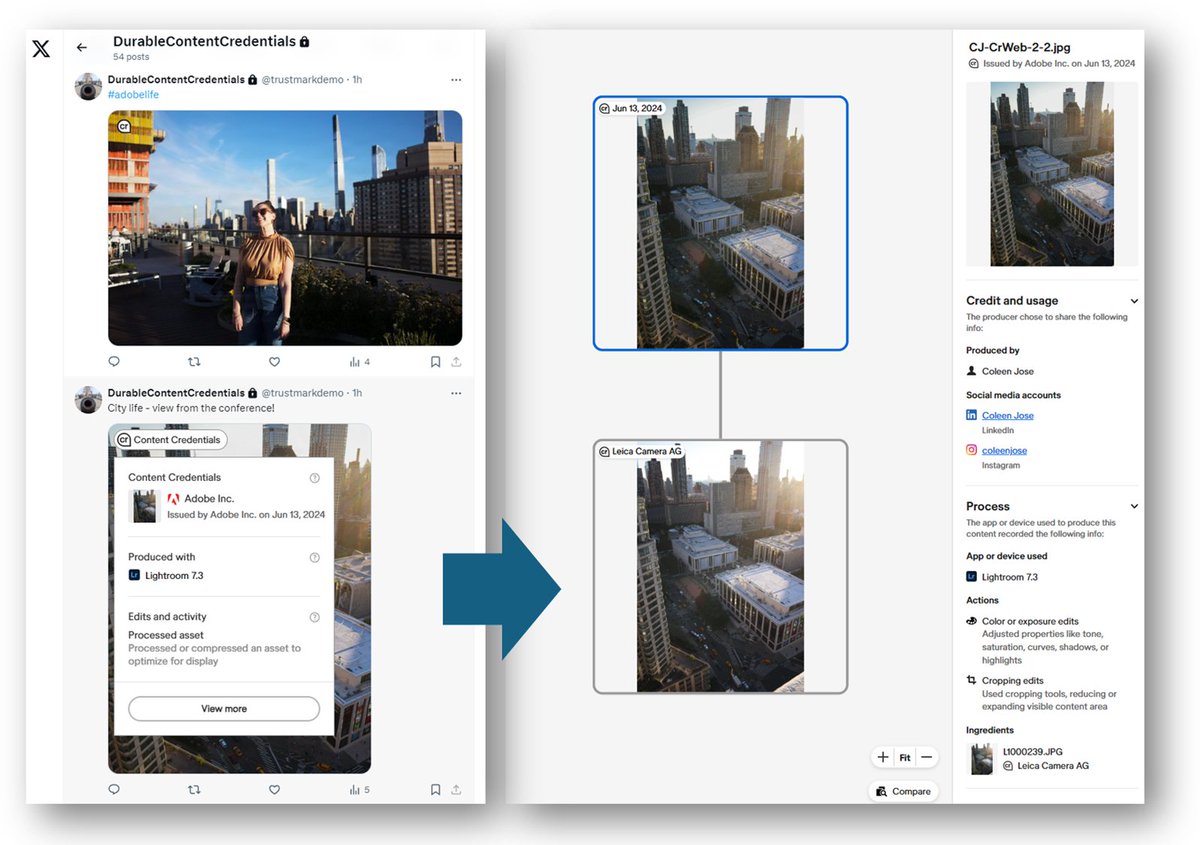
Task: Click the Compare button
Action: click(x=903, y=791)
